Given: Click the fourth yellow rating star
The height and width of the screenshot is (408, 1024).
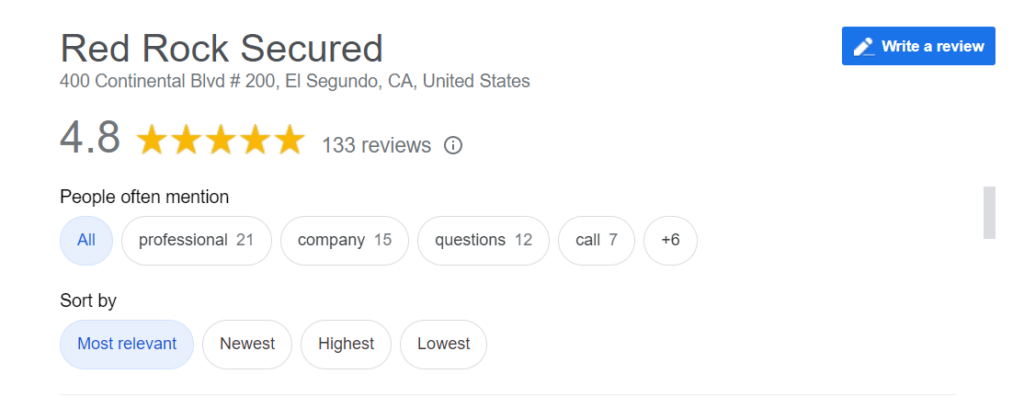Looking at the screenshot, I should [x=255, y=140].
